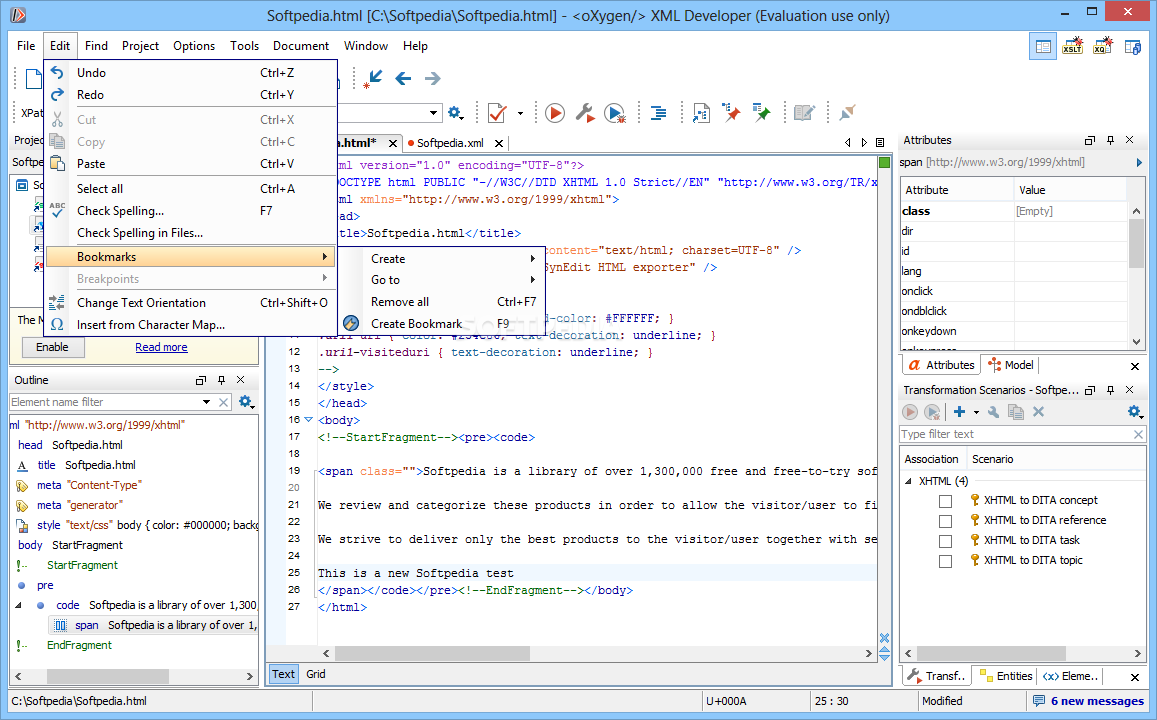Image resolution: width=1157 pixels, height=720 pixels.
Task: Click the greyed Forward arrow toolbar icon
Action: tap(433, 78)
